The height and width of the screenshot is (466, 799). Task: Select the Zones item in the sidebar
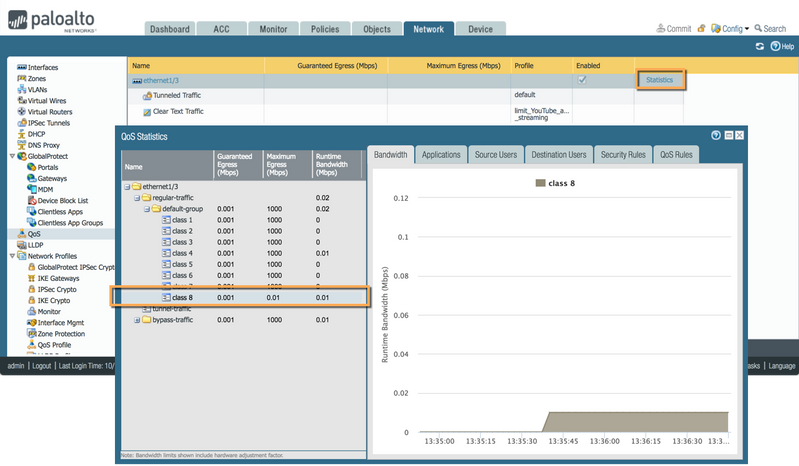(36, 78)
